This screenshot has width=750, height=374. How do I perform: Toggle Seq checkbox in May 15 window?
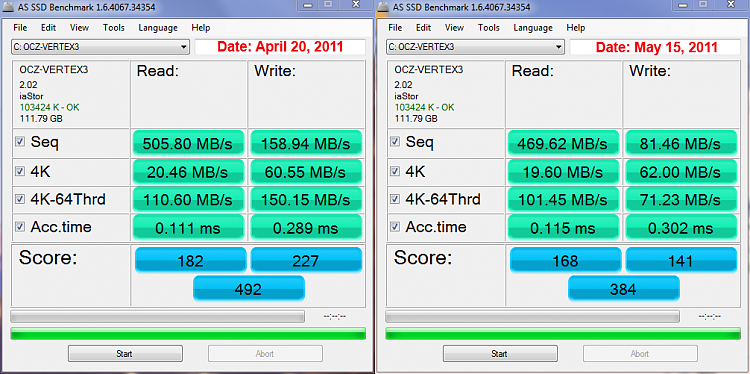click(395, 142)
